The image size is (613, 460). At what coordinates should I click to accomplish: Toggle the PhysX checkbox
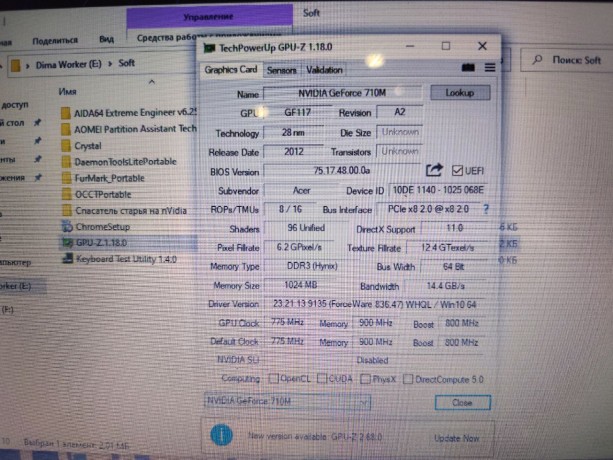365,379
